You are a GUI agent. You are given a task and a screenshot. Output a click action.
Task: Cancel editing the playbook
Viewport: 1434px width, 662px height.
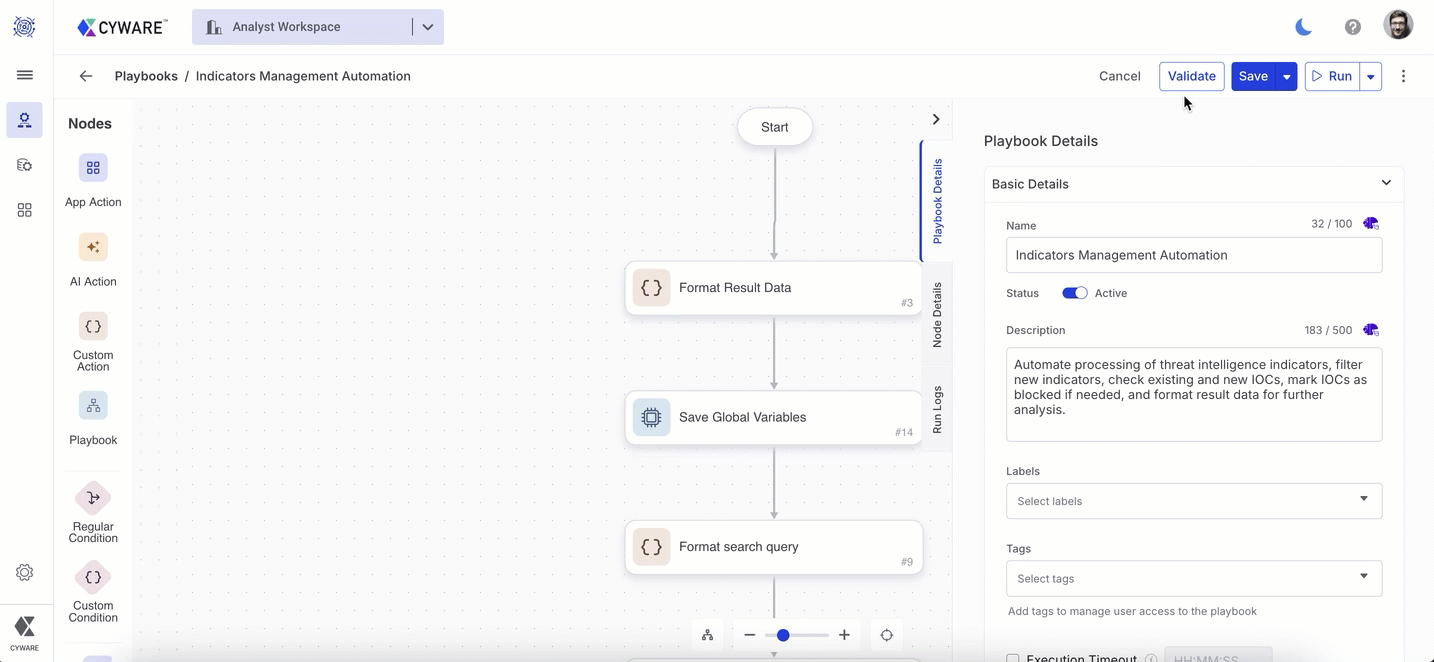1119,76
